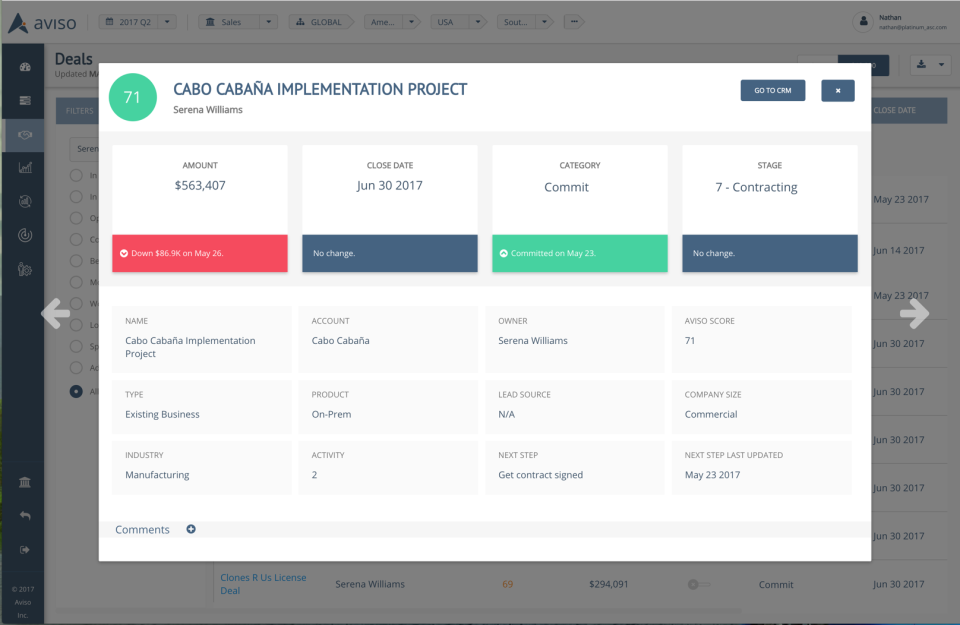The width and height of the screenshot is (960, 625).
Task: Click the 'Committed on May 23' banner
Action: pyautogui.click(x=580, y=253)
